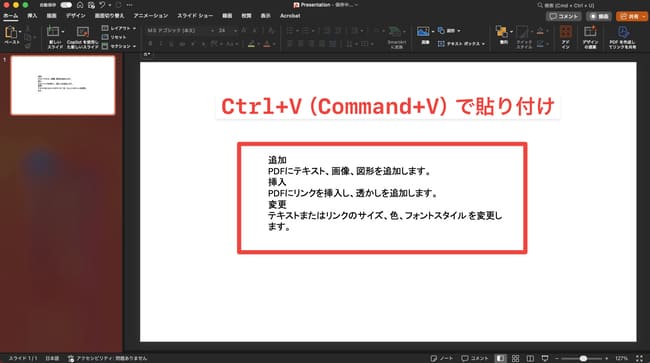The height and width of the screenshot is (363, 650).
Task: Click the zoom slider handle
Action: pyautogui.click(x=583, y=358)
